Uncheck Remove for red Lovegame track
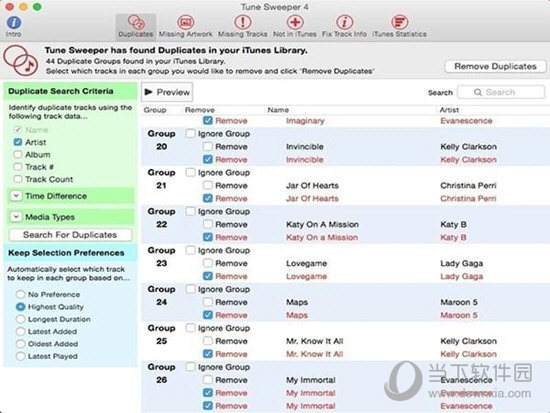 coord(208,276)
